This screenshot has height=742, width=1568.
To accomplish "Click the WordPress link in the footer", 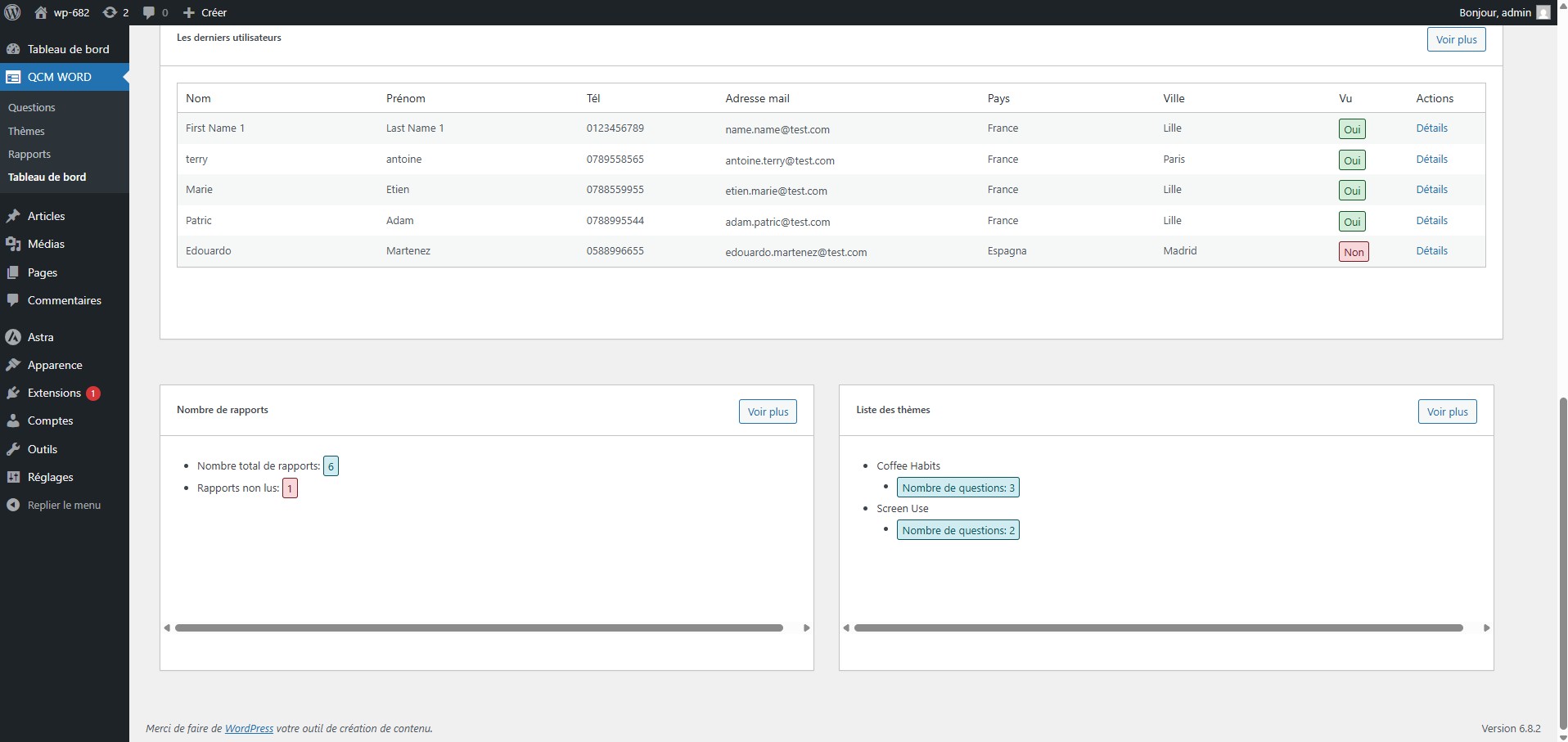I will pyautogui.click(x=249, y=728).
